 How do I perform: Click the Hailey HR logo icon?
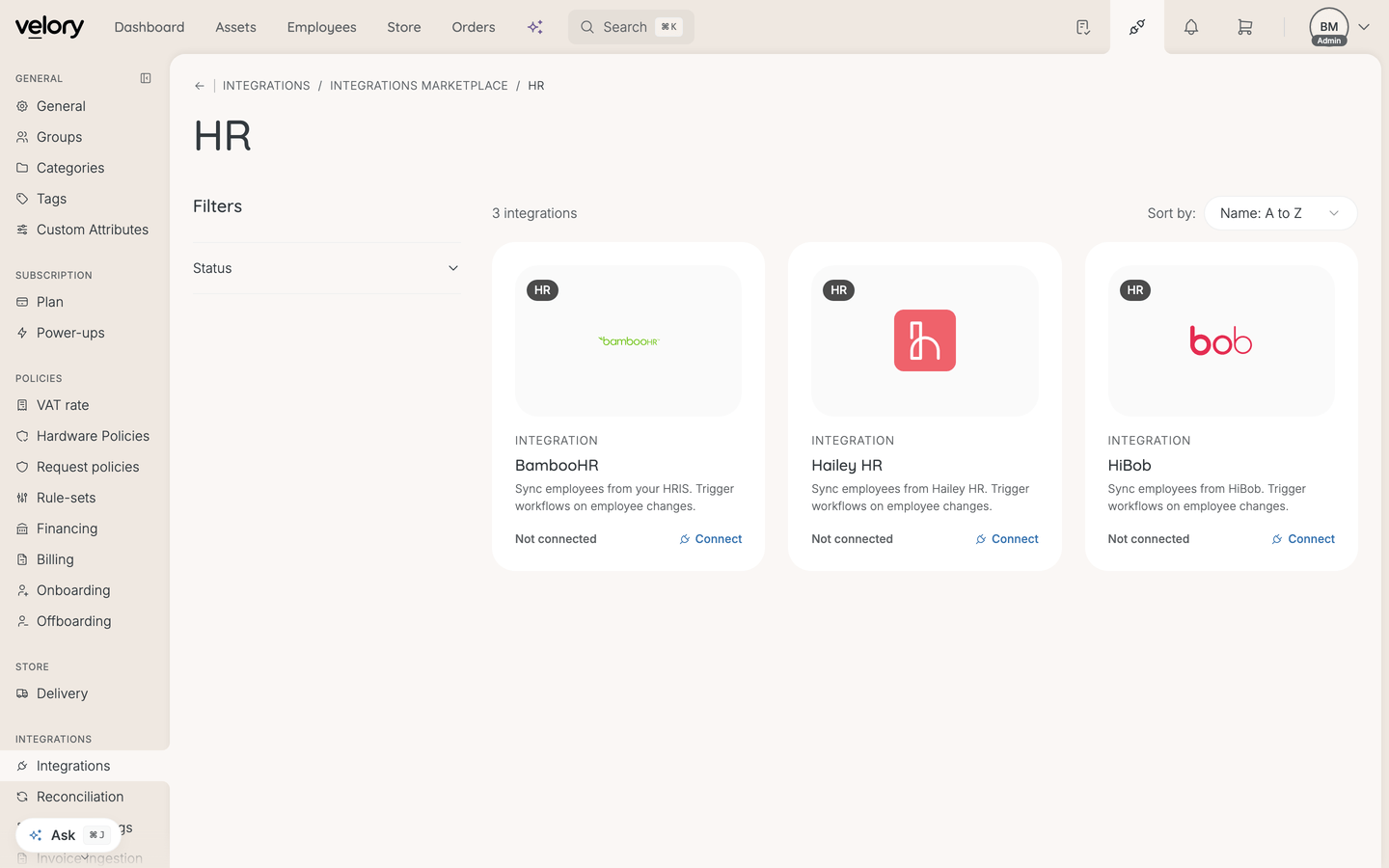click(x=925, y=340)
